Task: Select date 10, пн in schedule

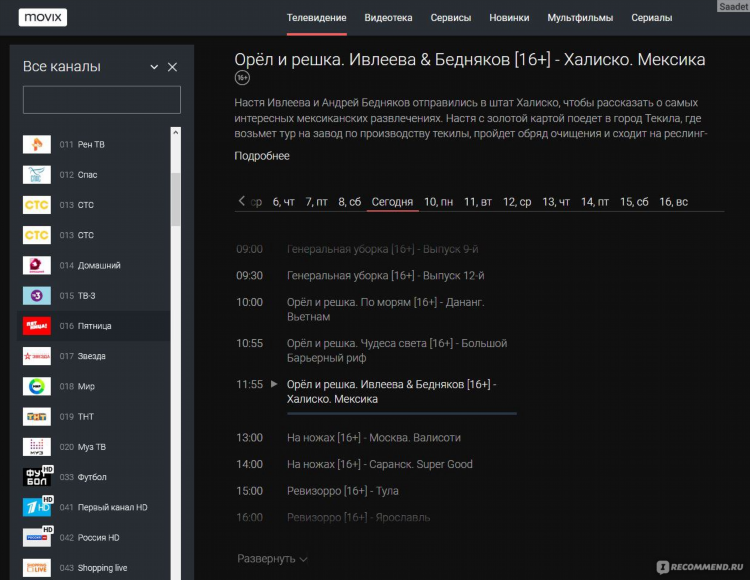Action: (439, 202)
